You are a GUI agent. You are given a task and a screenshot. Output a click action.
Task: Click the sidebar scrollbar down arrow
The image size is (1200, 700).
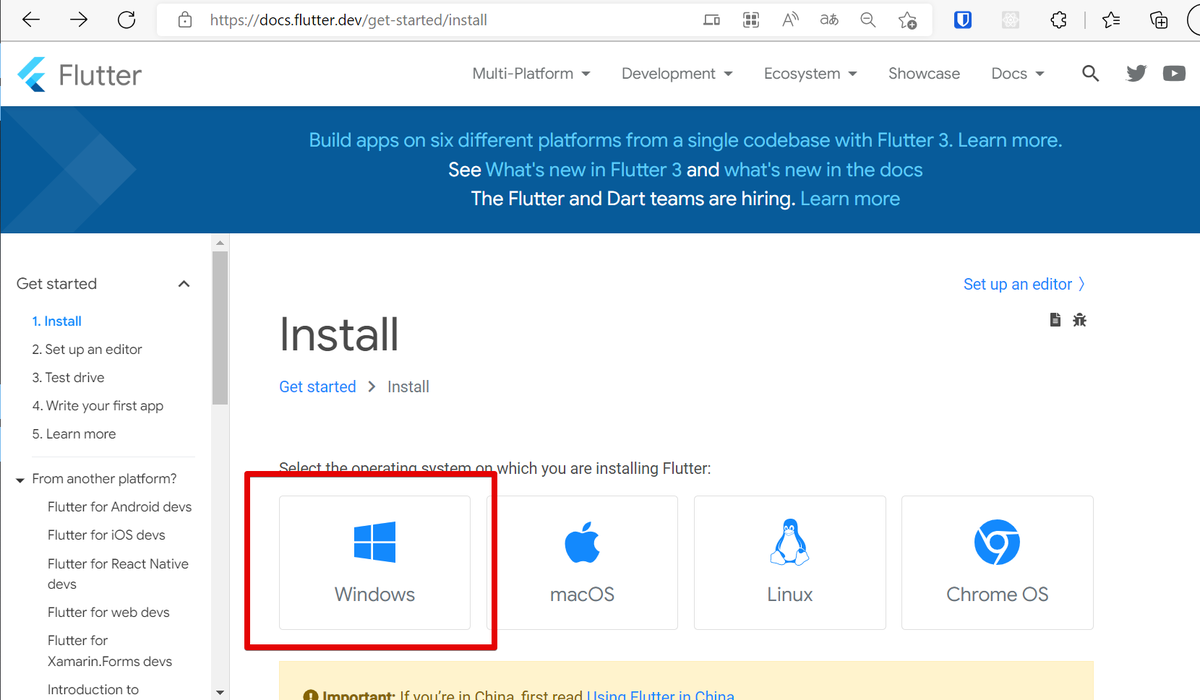pyautogui.click(x=220, y=692)
